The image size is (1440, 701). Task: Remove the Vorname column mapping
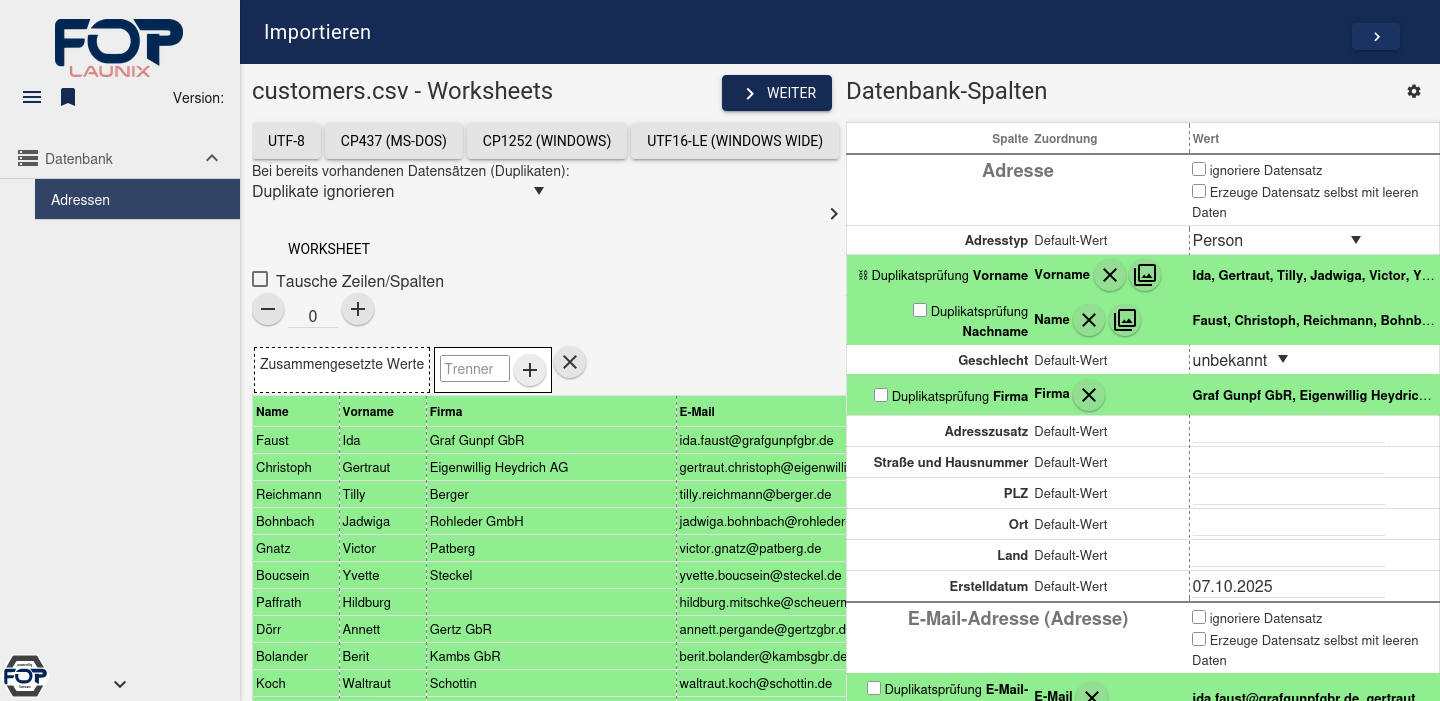(1109, 275)
